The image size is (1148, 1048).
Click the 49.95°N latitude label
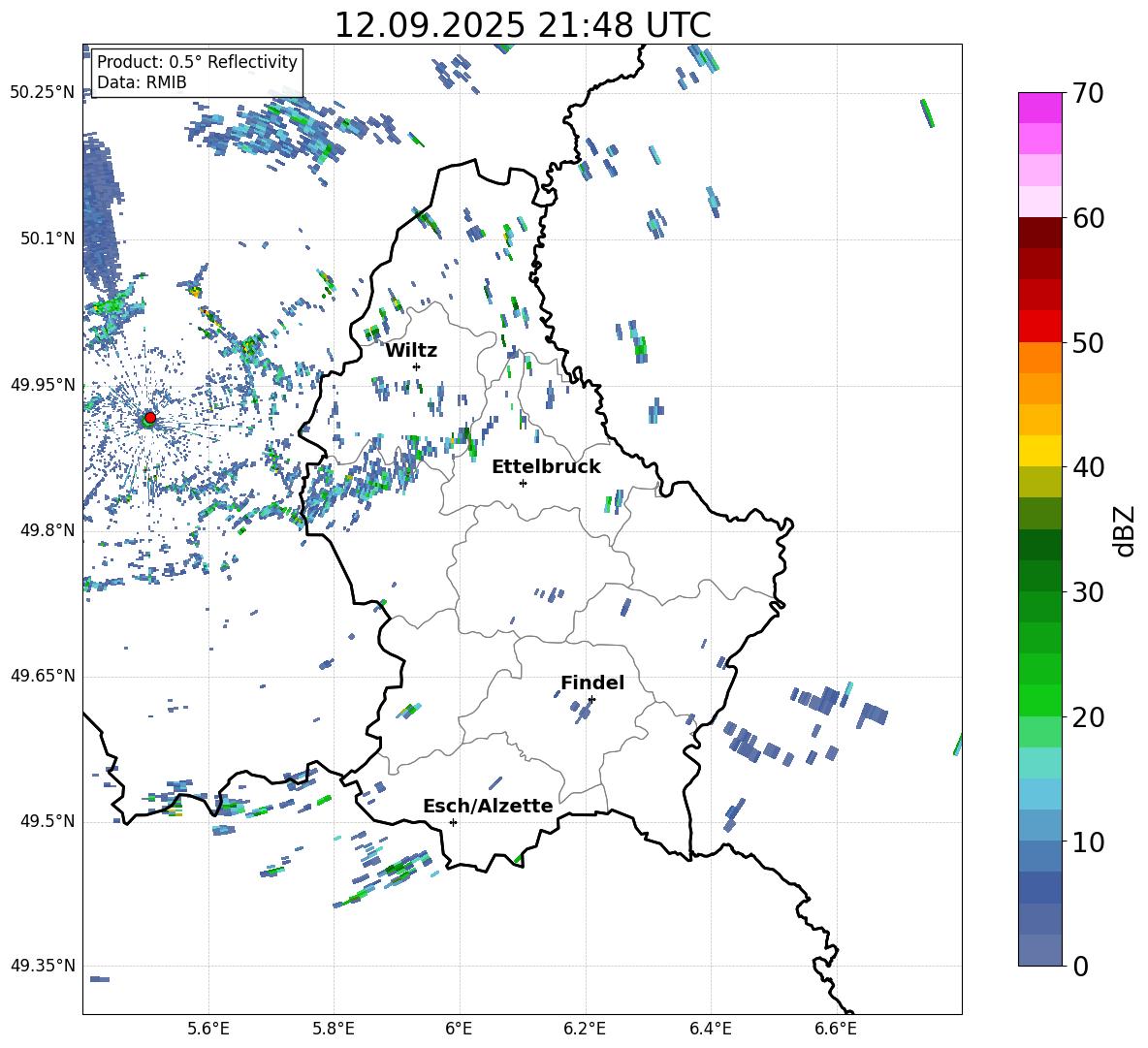click(43, 385)
